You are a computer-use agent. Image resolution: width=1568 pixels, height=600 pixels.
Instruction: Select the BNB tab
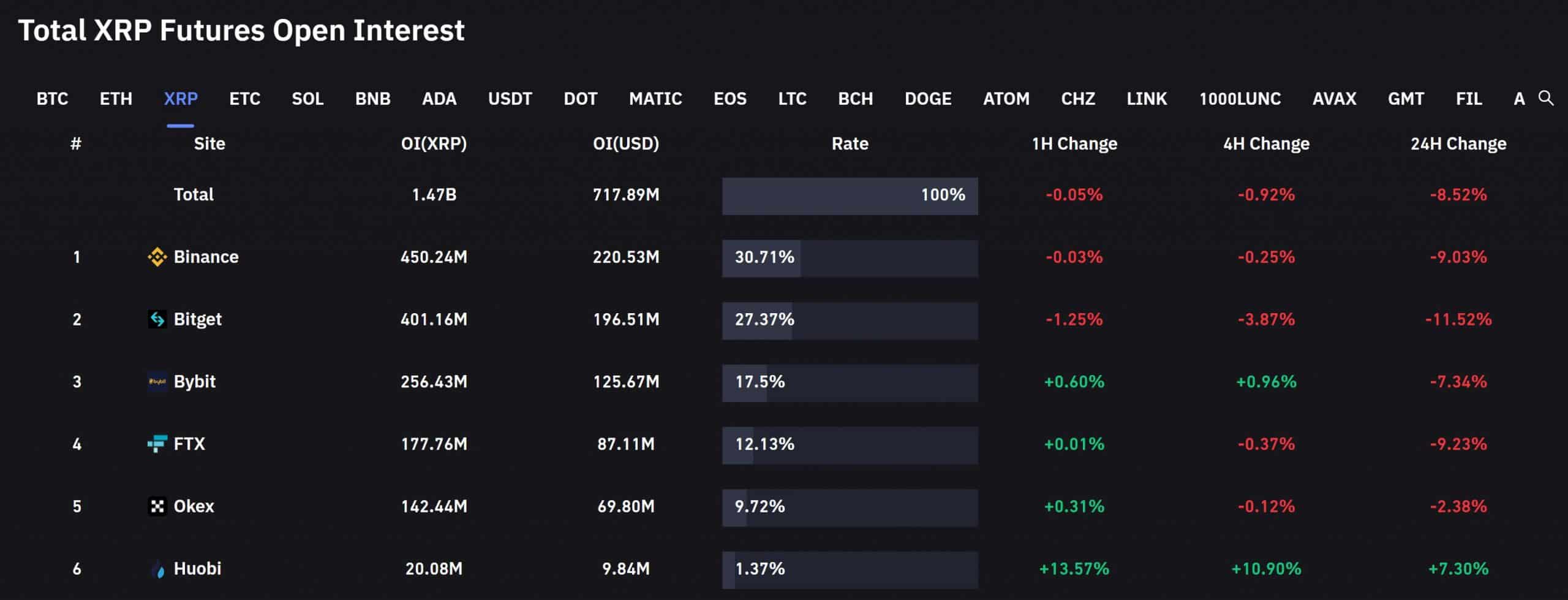373,99
